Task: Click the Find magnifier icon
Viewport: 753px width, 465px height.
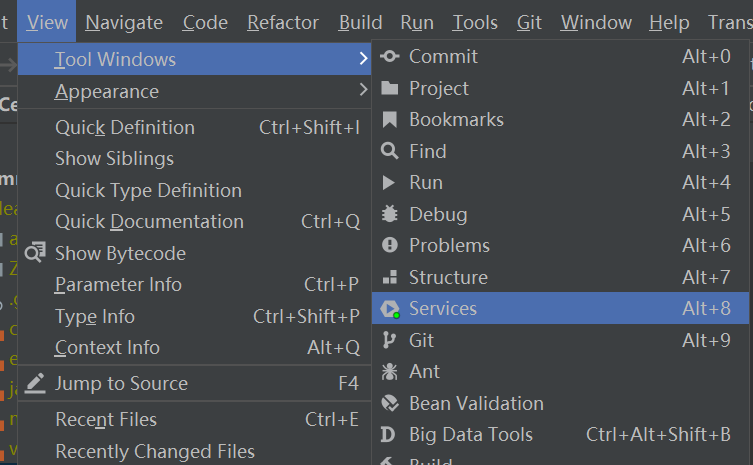Action: click(x=390, y=152)
